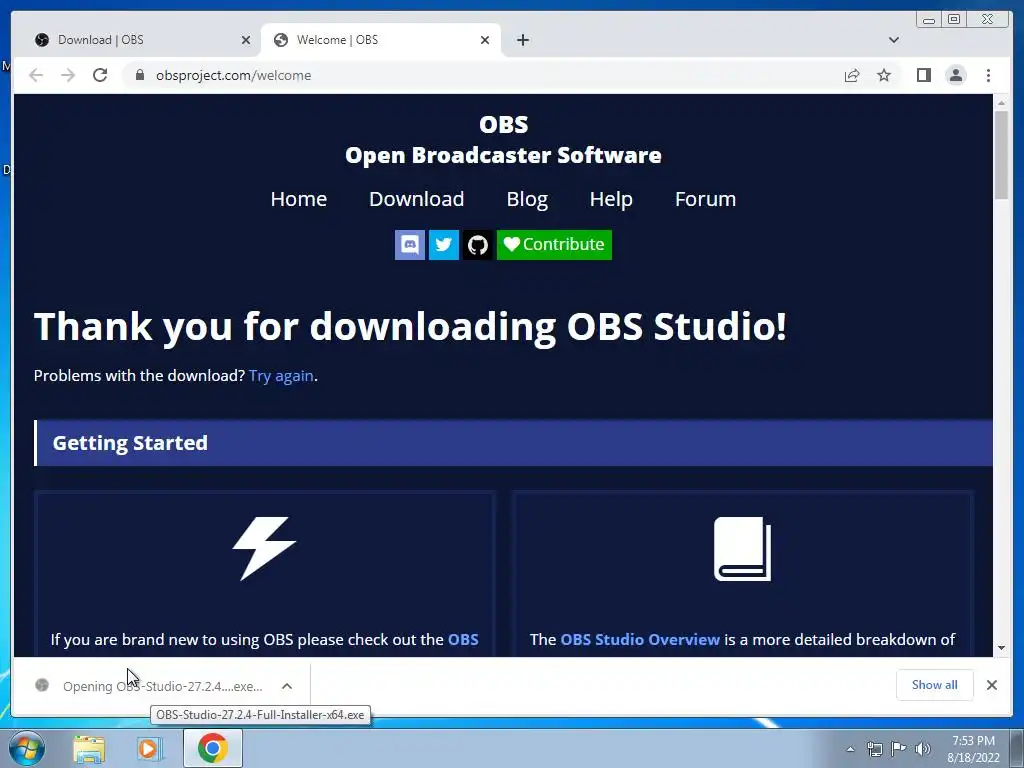The image size is (1024, 768).
Task: Click the Try again download link
Action: coord(281,376)
